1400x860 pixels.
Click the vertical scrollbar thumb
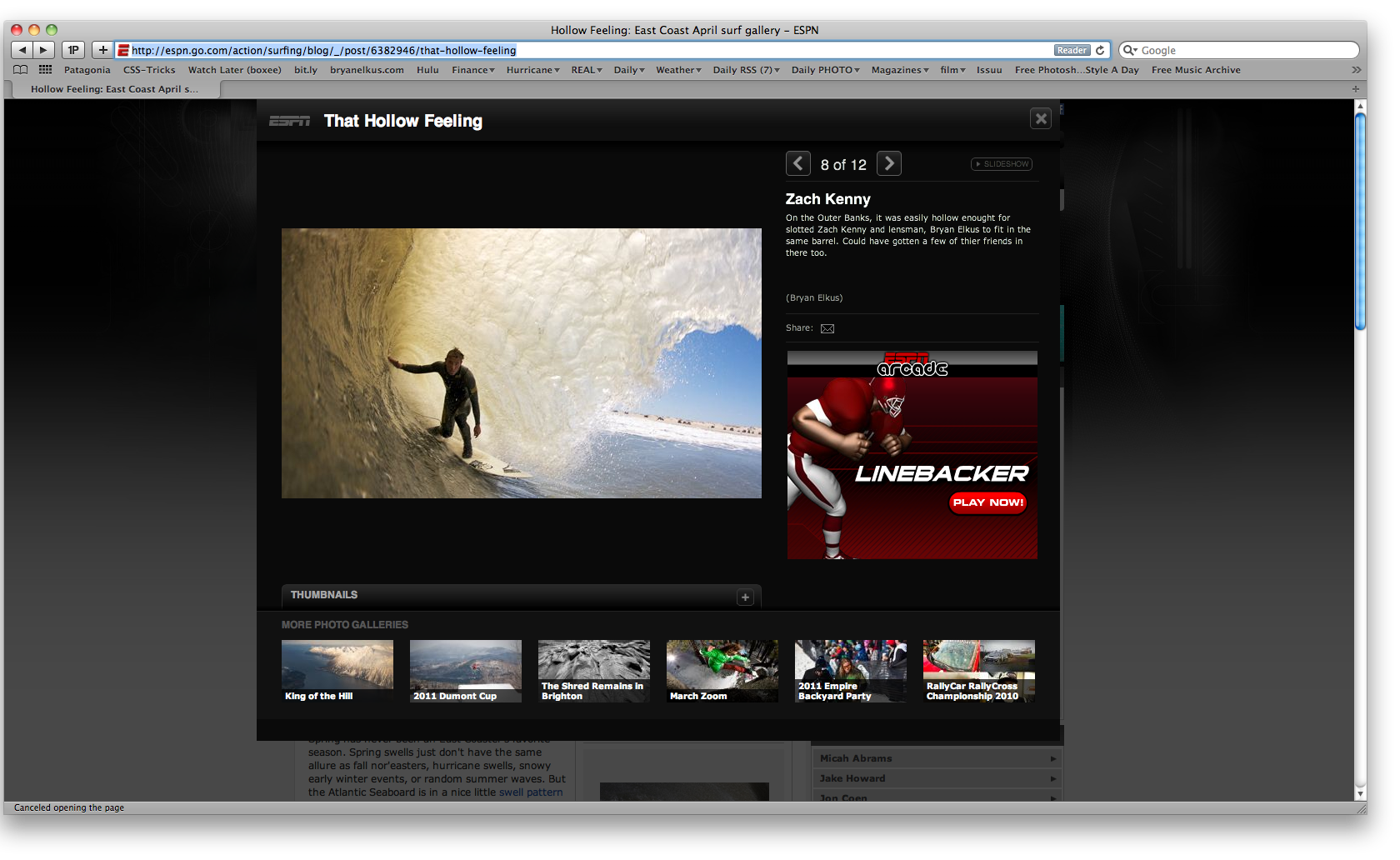tap(1361, 221)
